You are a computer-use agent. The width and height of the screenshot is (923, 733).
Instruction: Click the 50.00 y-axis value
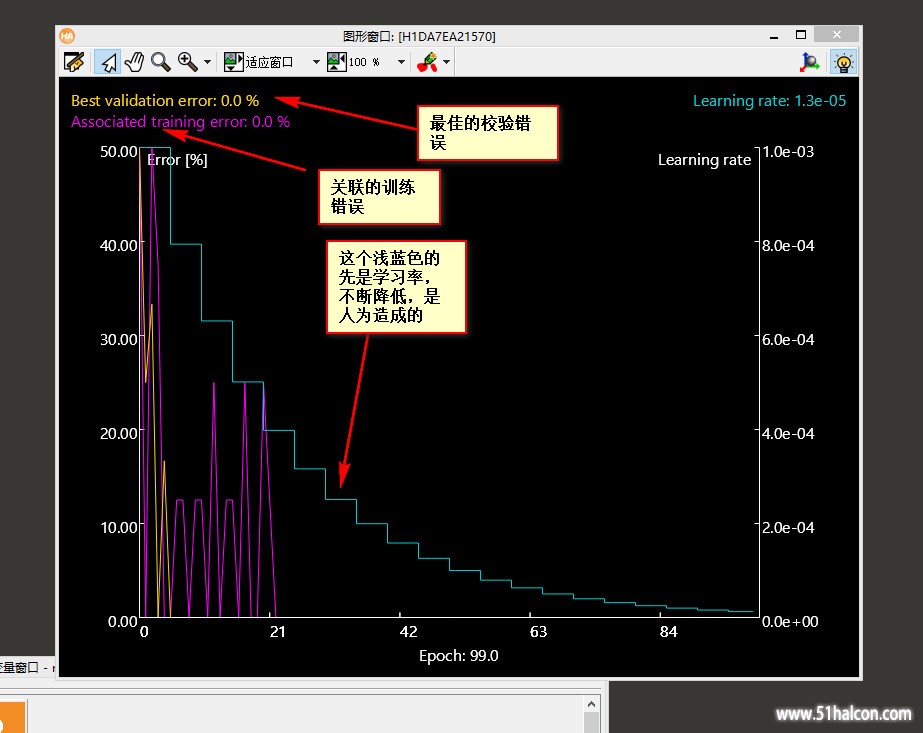click(x=119, y=151)
